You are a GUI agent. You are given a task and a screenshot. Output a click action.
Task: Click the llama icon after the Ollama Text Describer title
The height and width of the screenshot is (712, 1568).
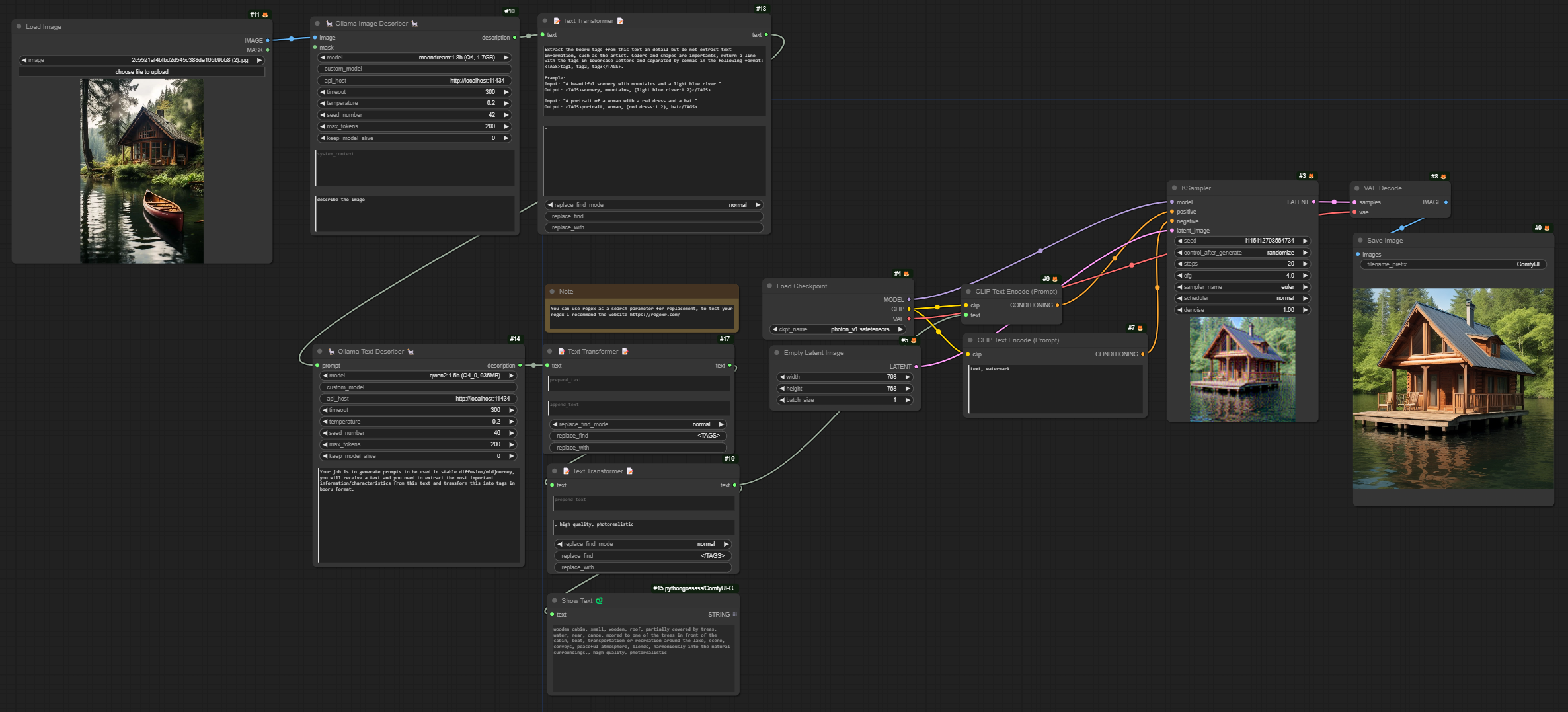tap(411, 352)
